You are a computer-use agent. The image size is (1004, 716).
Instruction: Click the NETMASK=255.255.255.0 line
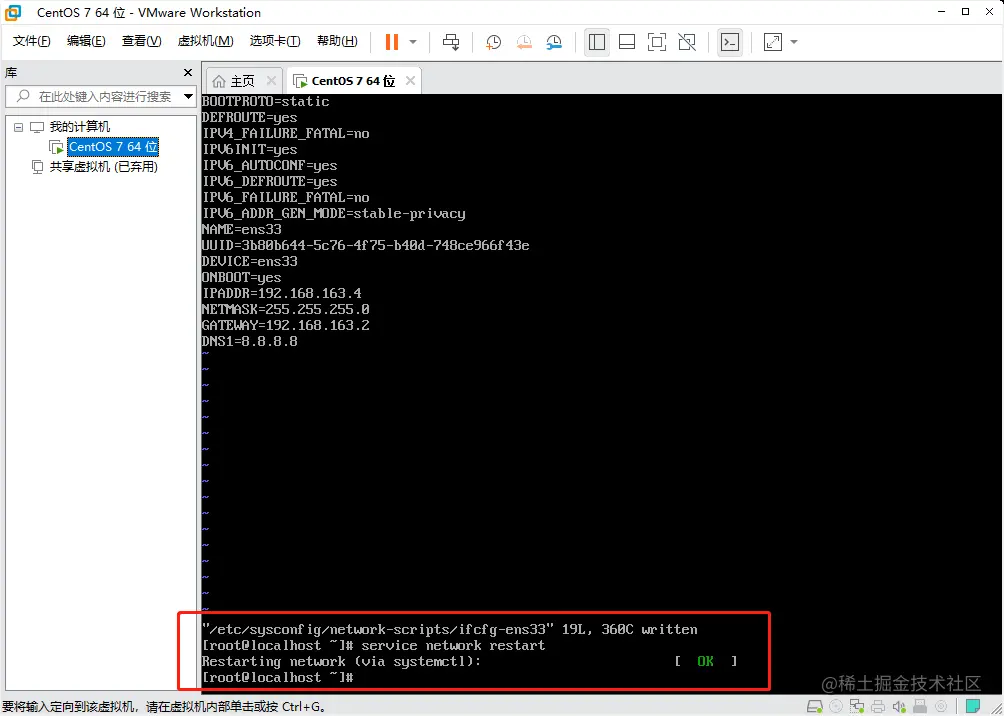click(x=286, y=309)
